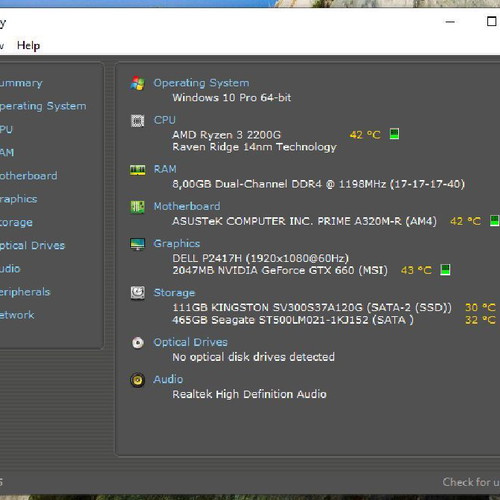Open the Help menu
Screen dimensions: 500x500
coord(28,45)
